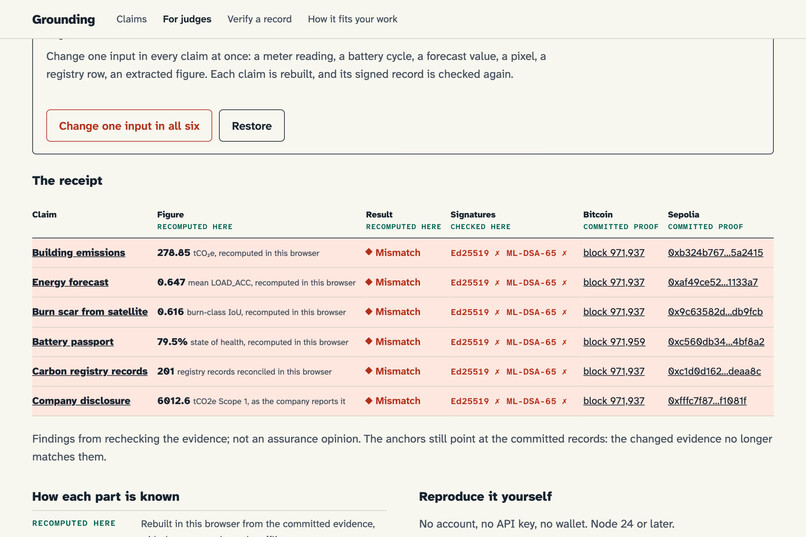Click Change one input in all six
806x537 pixels.
click(x=129, y=125)
